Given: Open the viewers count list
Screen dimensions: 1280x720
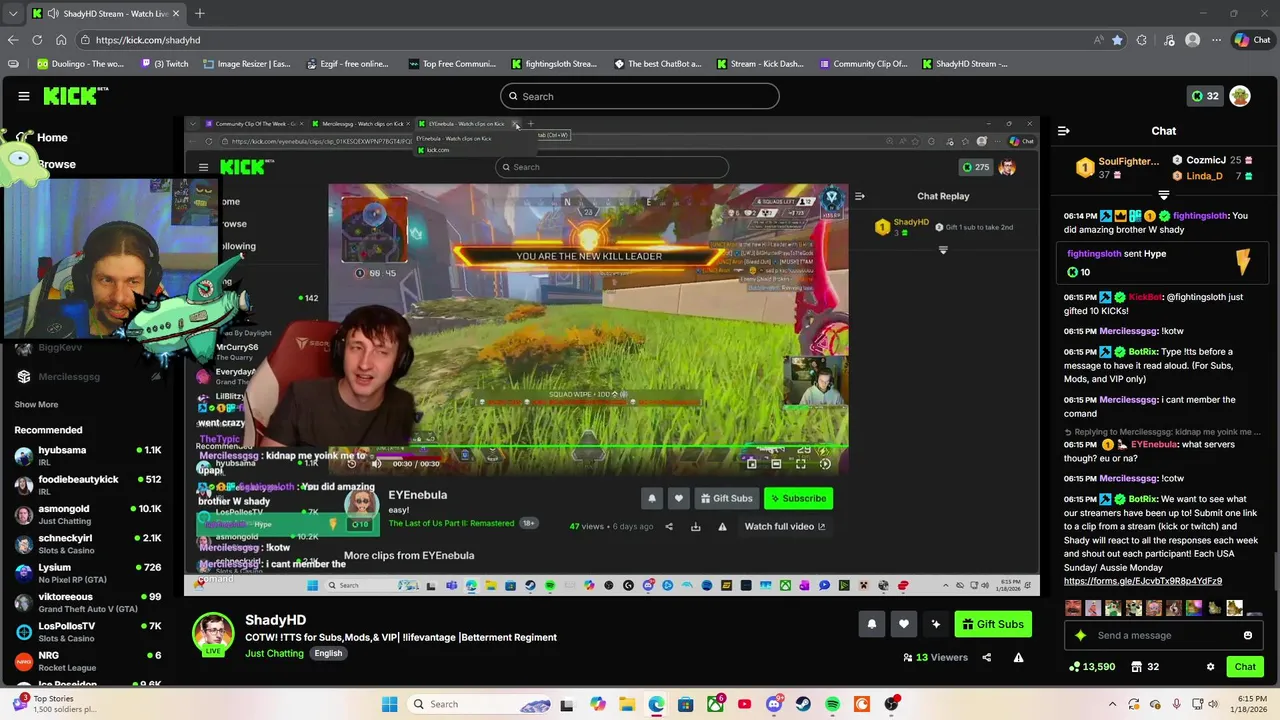Looking at the screenshot, I should coord(935,657).
